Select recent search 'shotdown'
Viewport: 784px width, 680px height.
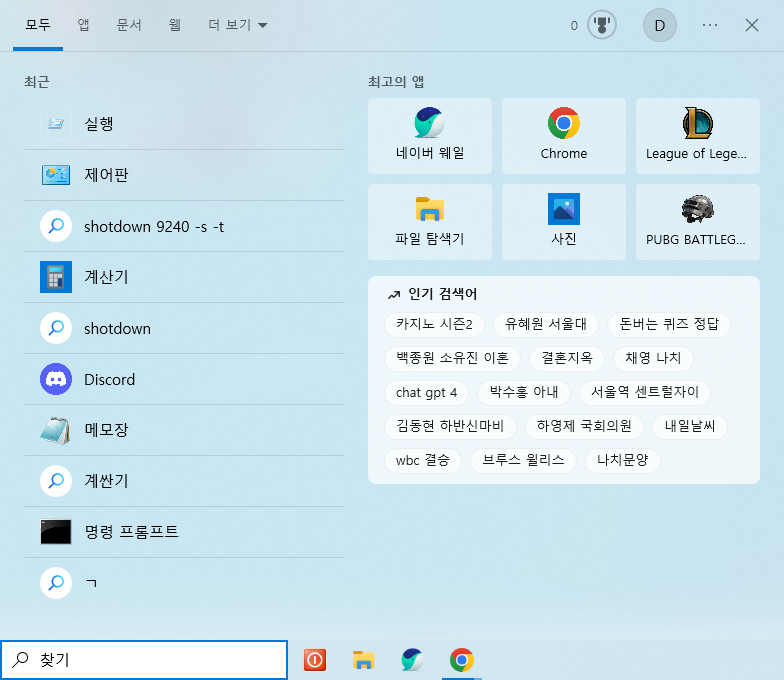[184, 328]
